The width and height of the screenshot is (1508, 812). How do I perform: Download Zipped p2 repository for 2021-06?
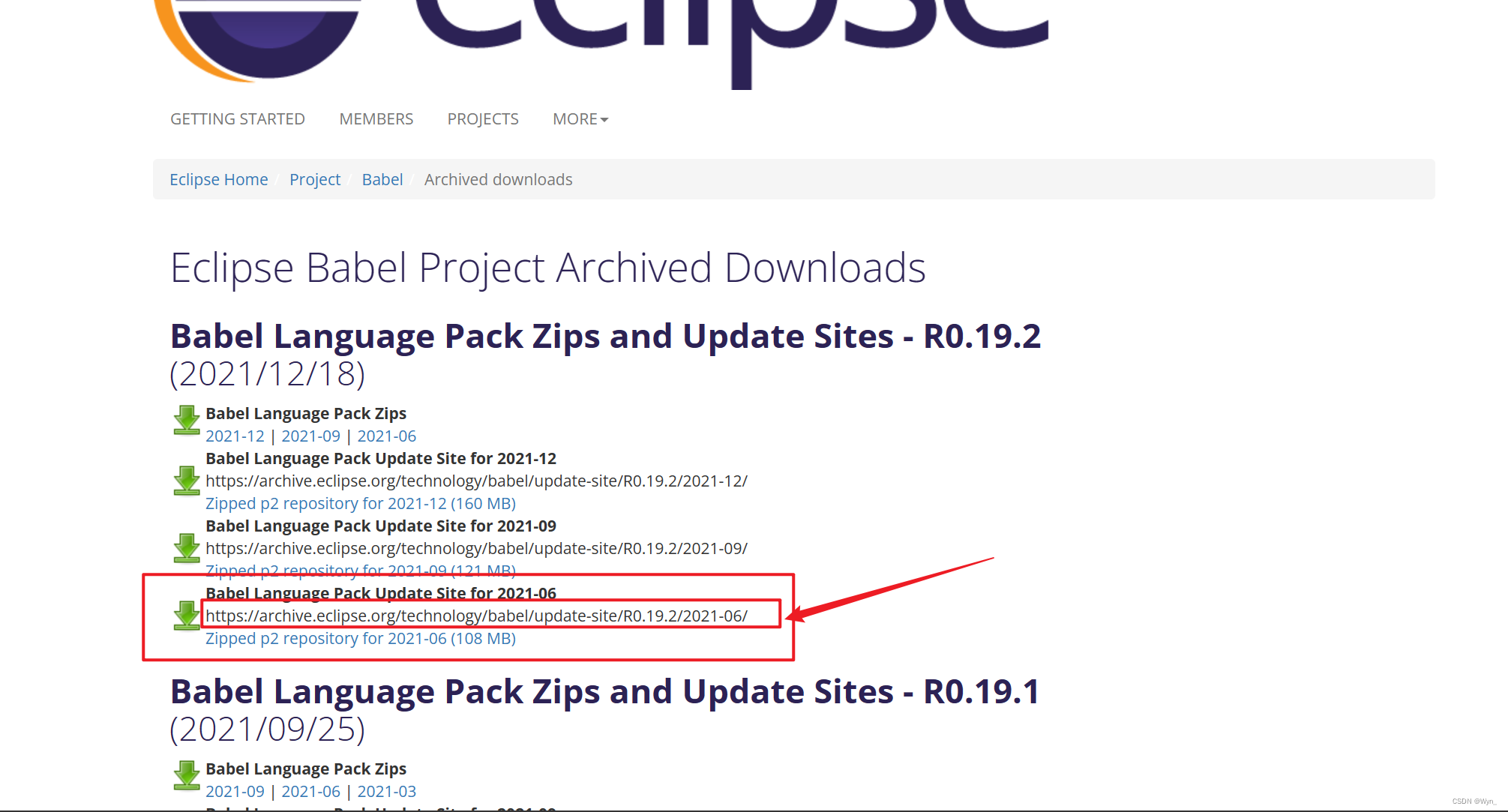coord(360,639)
